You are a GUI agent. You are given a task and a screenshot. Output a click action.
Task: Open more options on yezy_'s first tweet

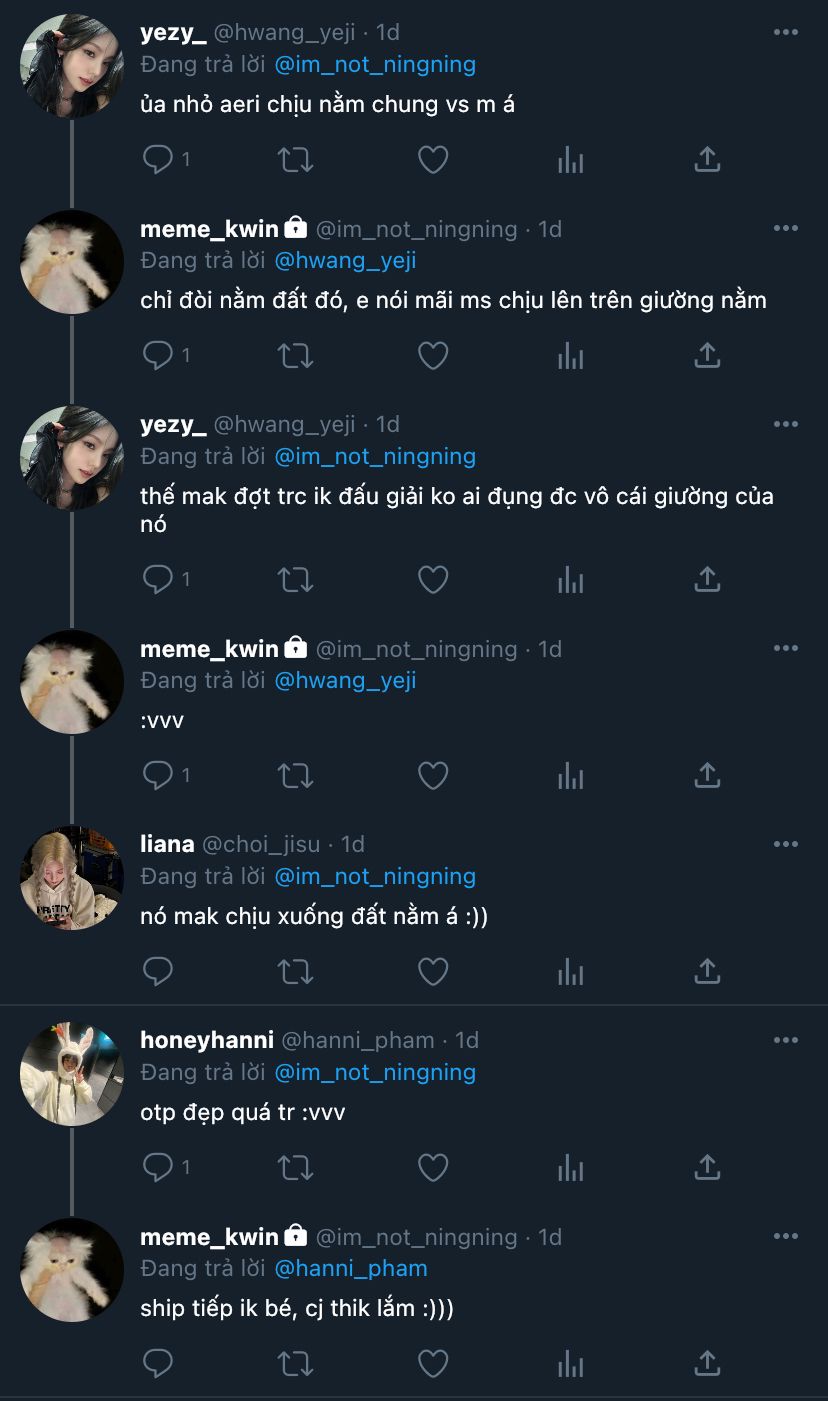pyautogui.click(x=786, y=33)
